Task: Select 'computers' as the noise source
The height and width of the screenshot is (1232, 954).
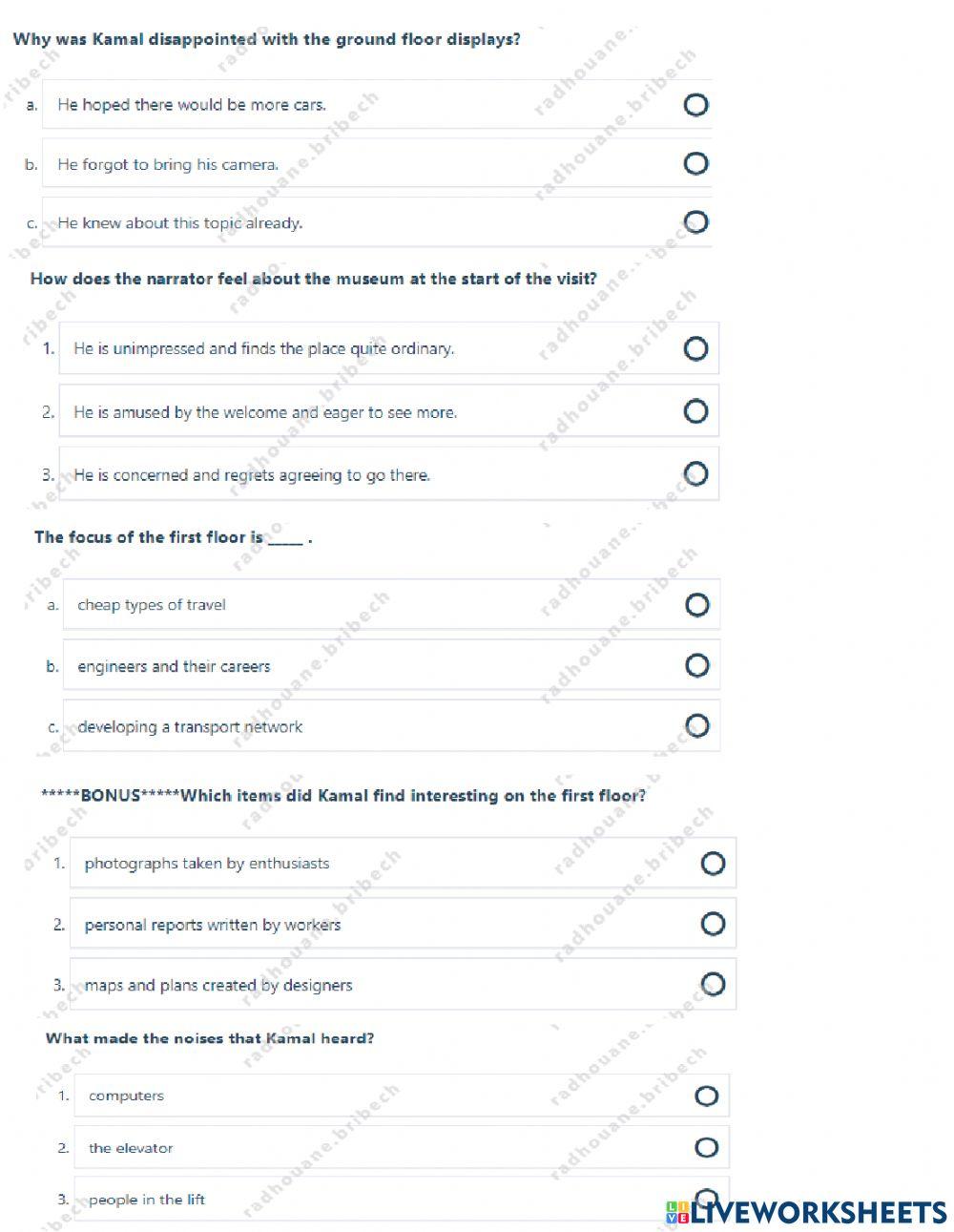Action: point(706,1096)
